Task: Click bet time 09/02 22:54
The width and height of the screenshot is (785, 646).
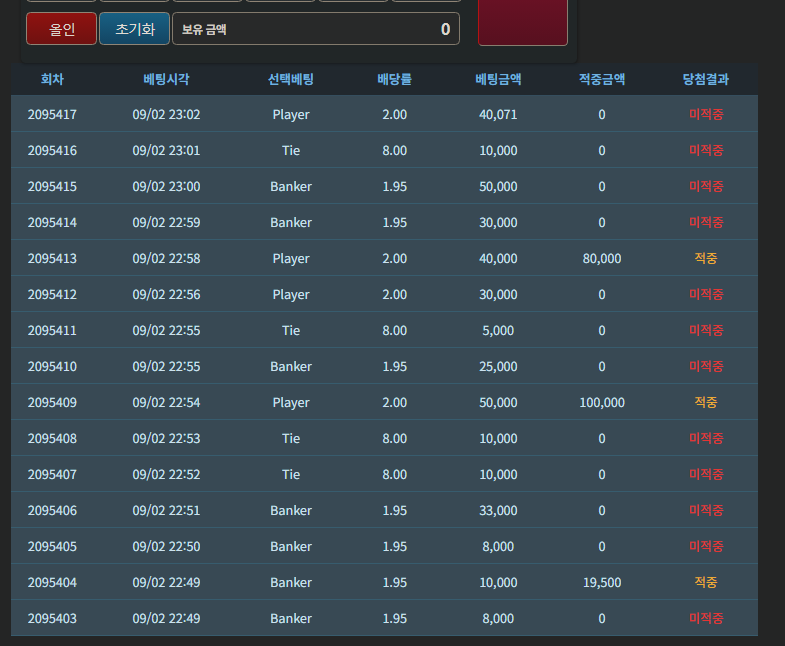Action: pos(166,403)
